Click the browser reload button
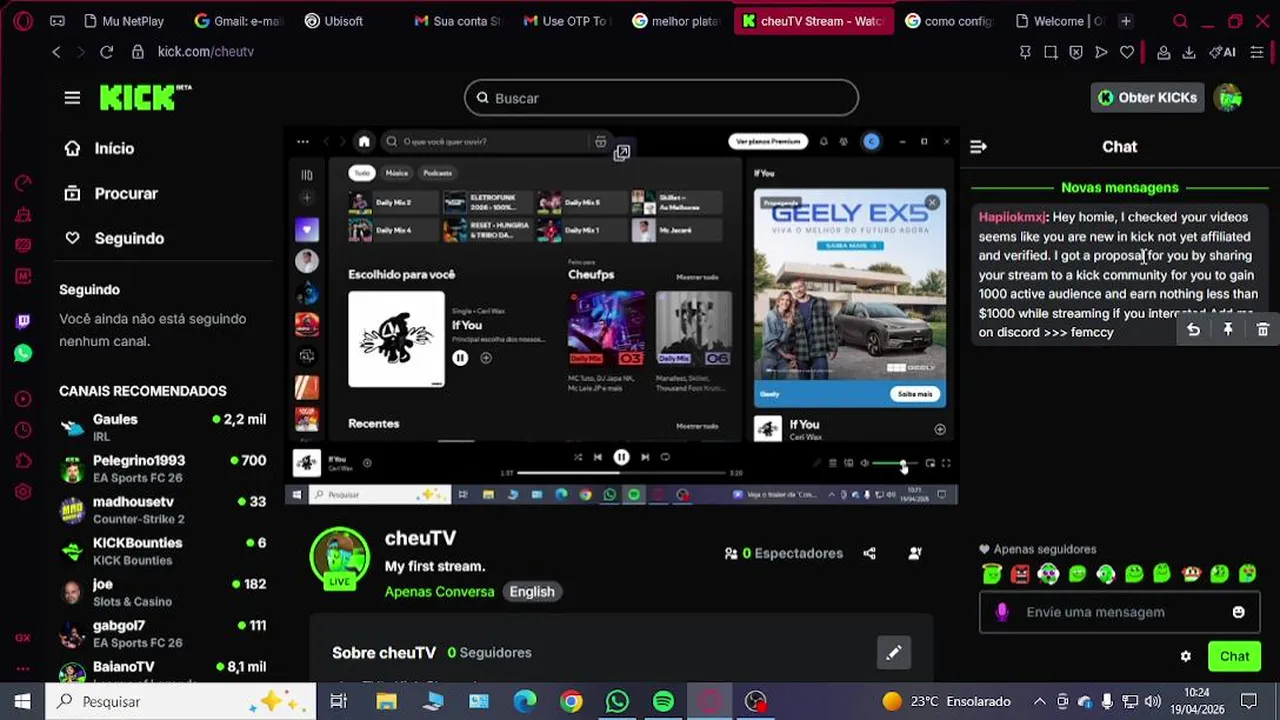The image size is (1280, 720). 106,52
